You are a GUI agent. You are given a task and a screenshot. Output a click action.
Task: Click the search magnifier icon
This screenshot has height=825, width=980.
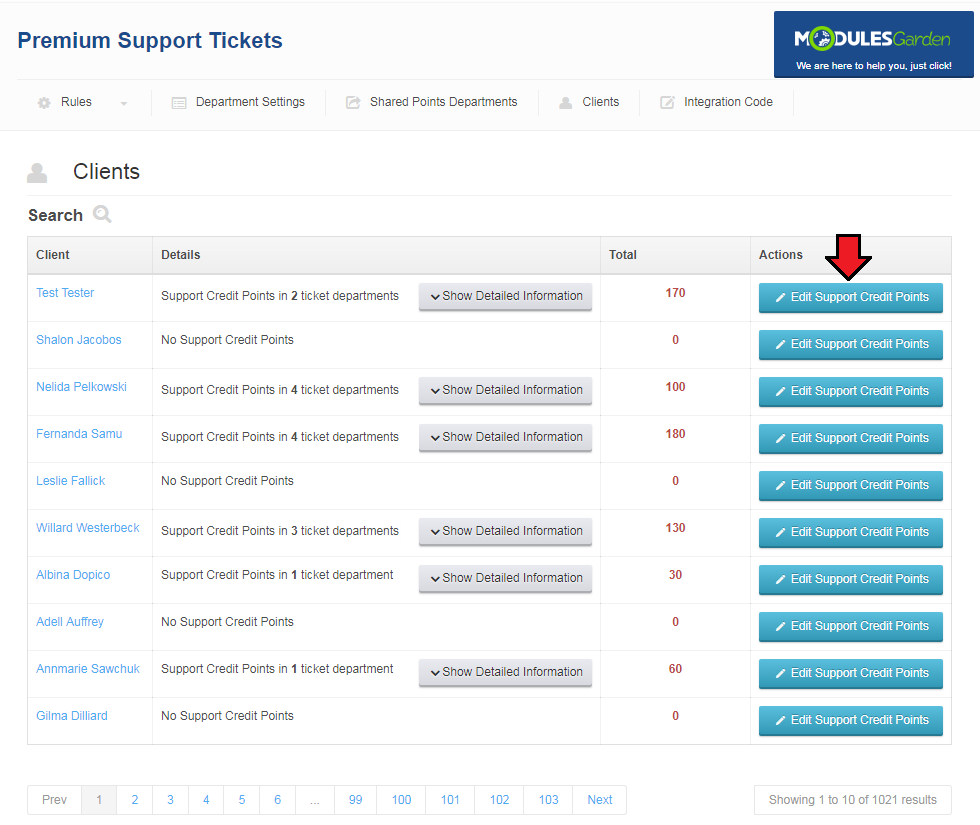[x=102, y=214]
